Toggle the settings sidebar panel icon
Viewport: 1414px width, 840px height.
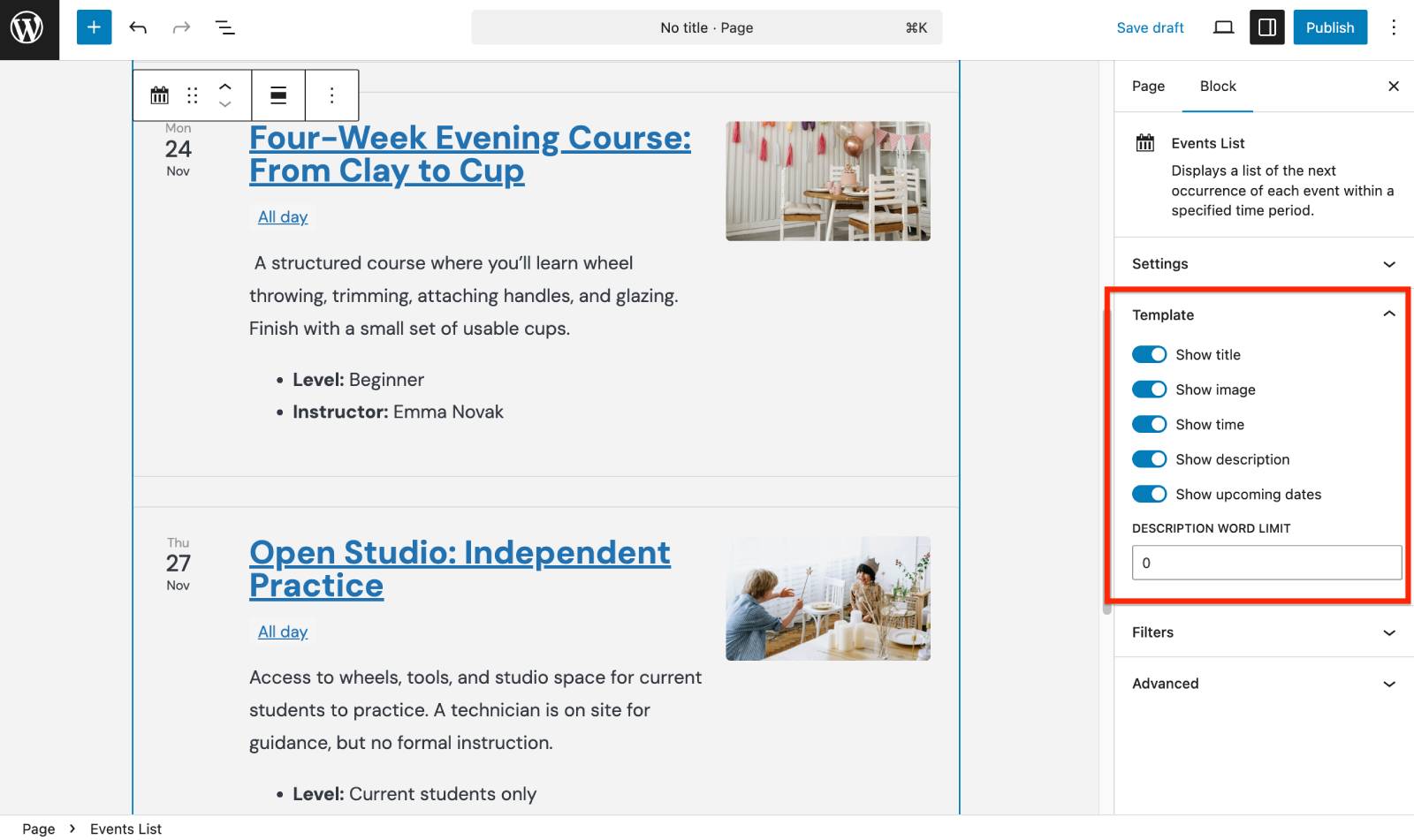(1266, 27)
